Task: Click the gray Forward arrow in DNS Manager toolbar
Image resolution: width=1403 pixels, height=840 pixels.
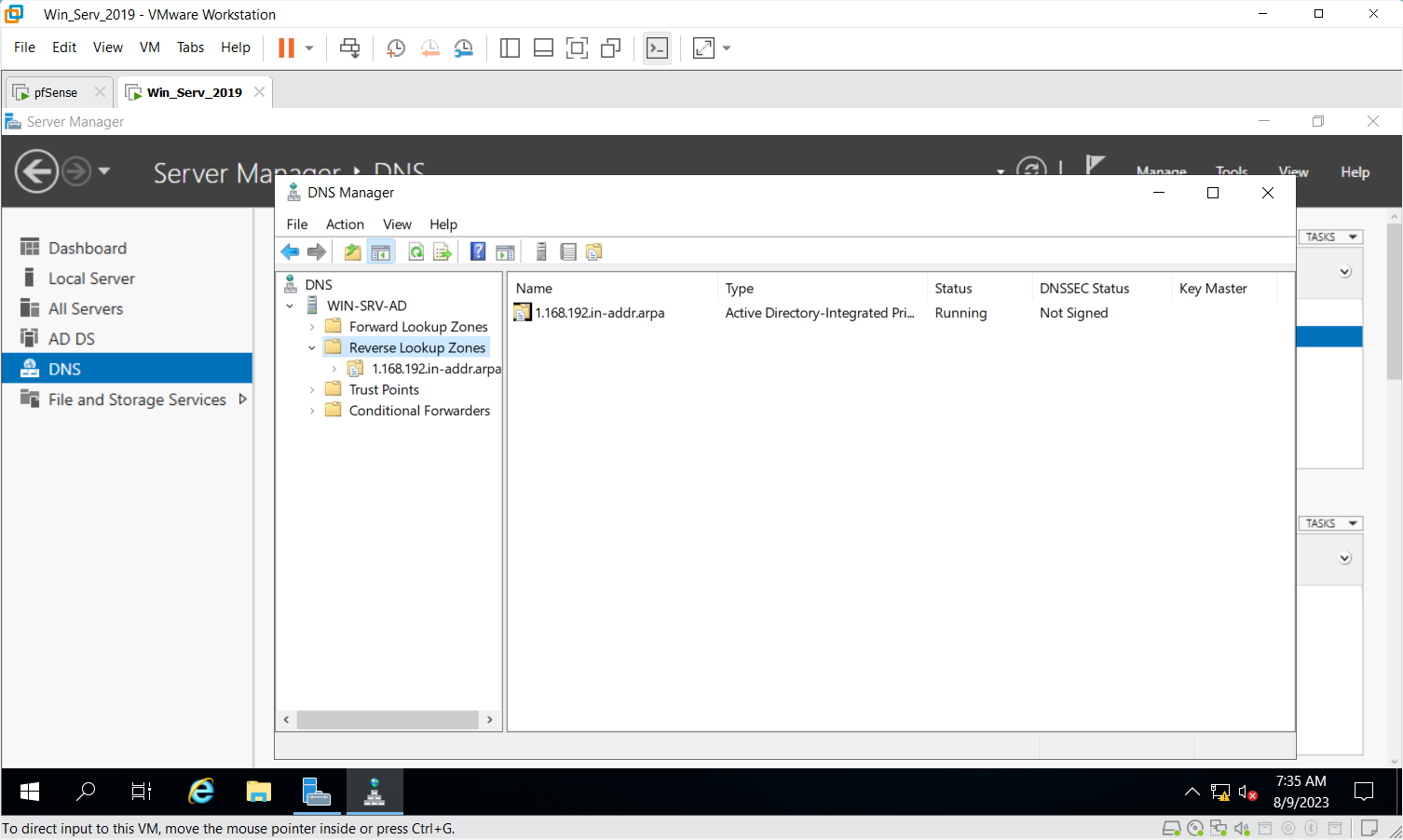Action: 317,252
